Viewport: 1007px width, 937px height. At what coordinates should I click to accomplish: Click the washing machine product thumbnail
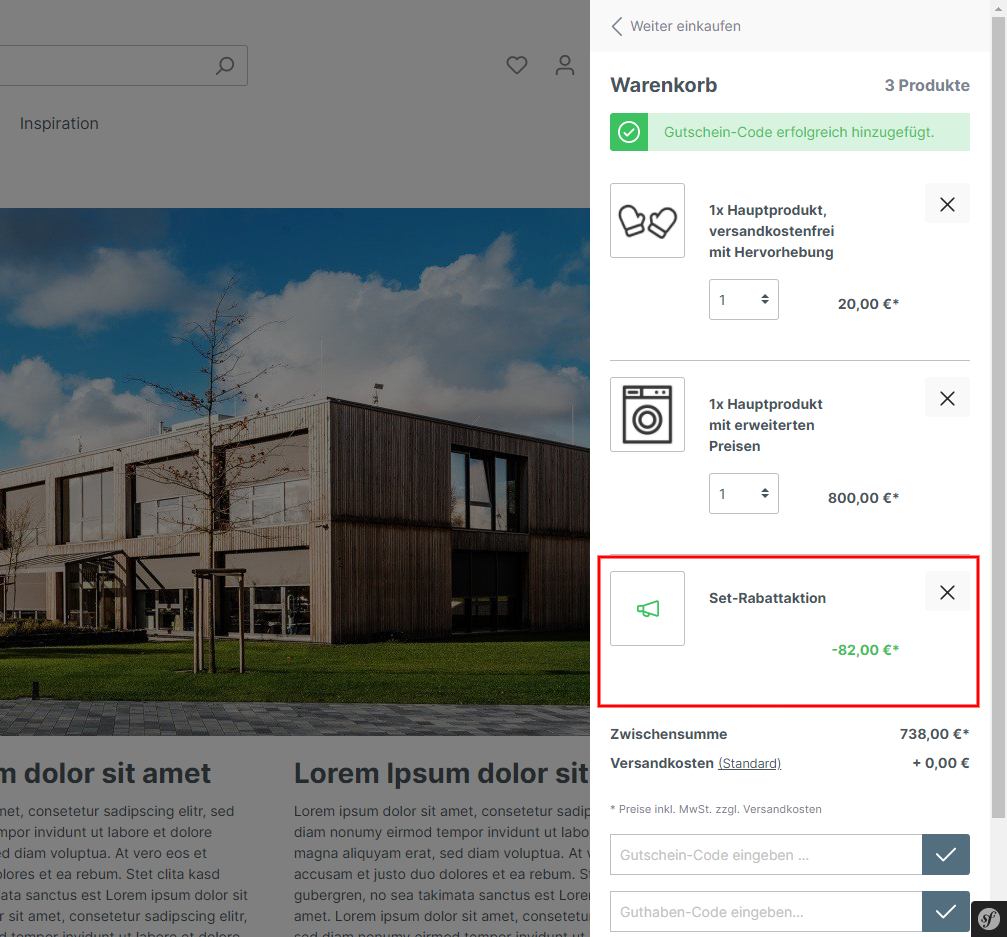pyautogui.click(x=647, y=414)
